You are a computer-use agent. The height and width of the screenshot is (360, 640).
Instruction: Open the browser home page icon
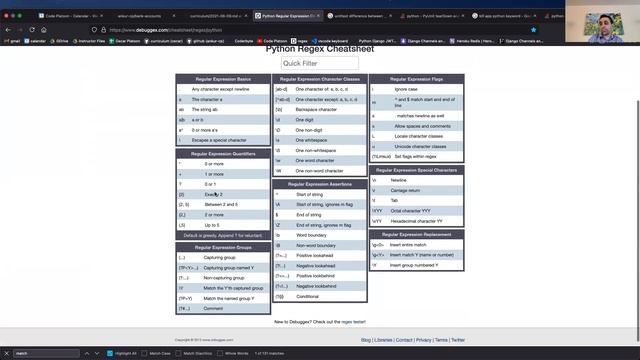tap(44, 30)
